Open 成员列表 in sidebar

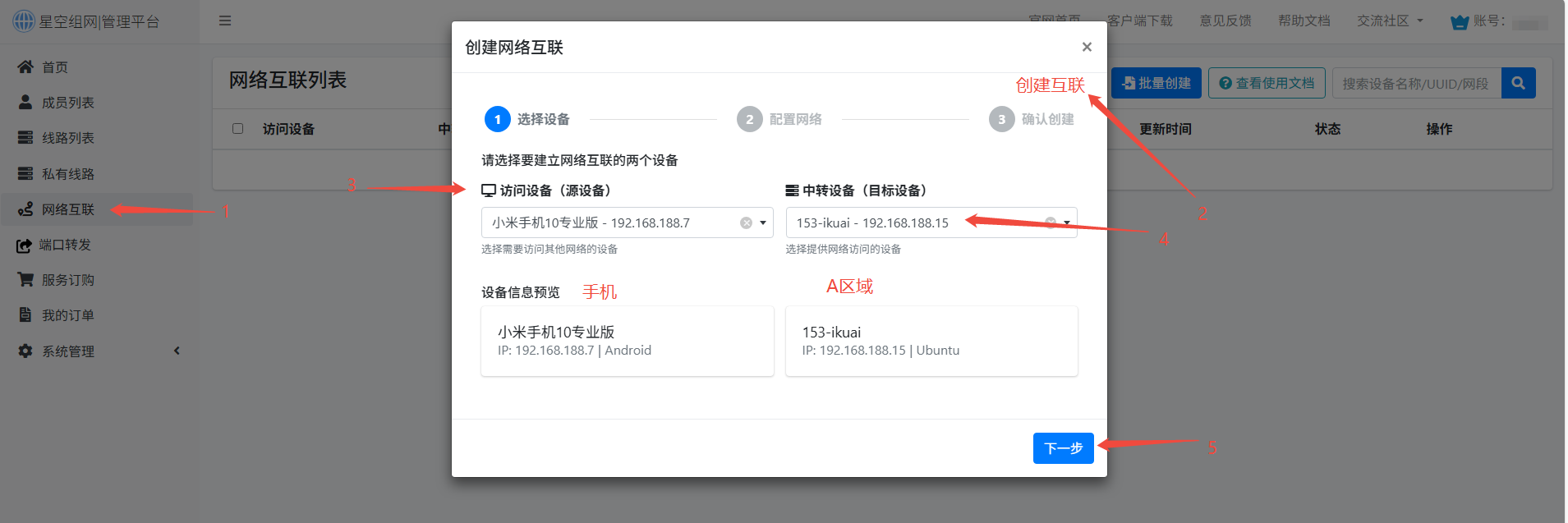(97, 103)
